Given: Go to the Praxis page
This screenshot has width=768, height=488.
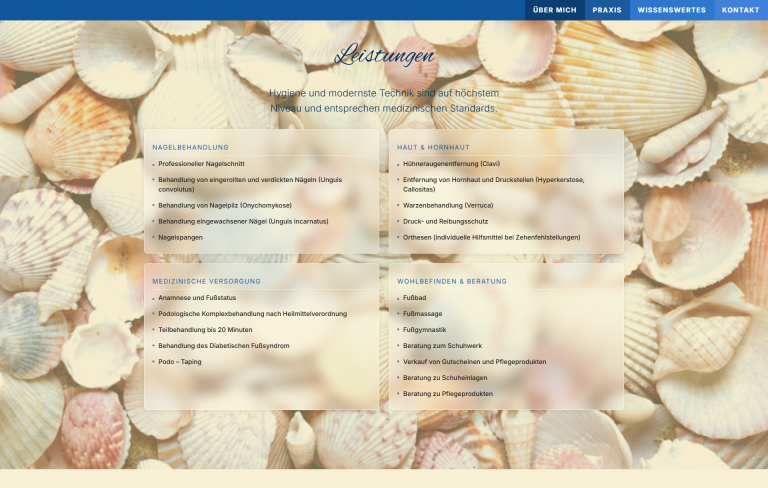Looking at the screenshot, I should point(607,10).
